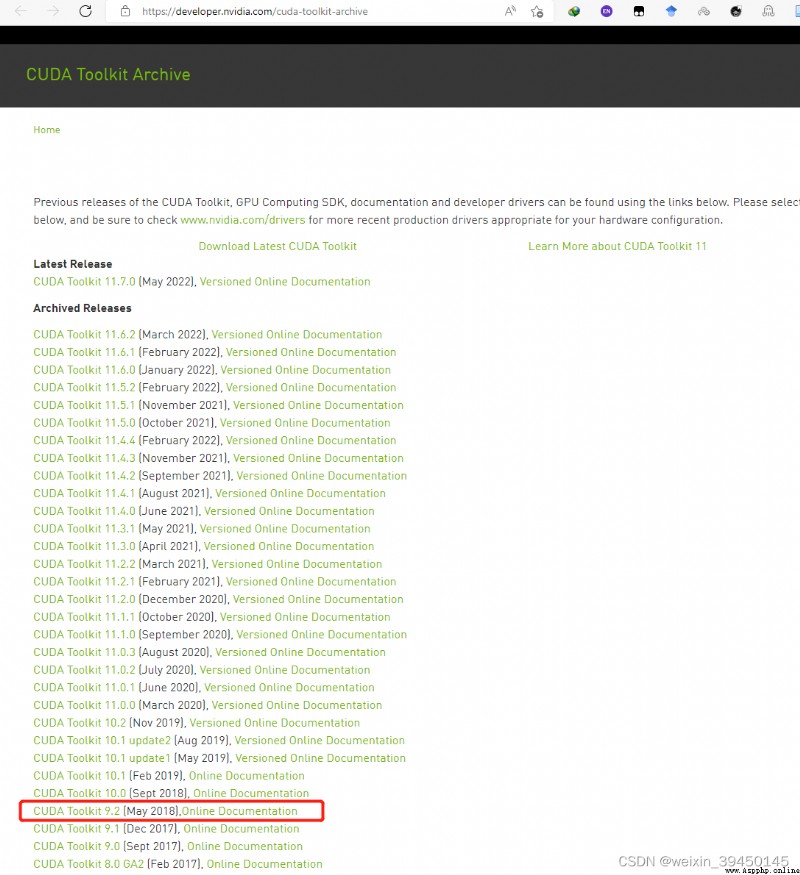
Task: Open CUDA Toolkit 11.6.2 download page
Action: [x=84, y=334]
